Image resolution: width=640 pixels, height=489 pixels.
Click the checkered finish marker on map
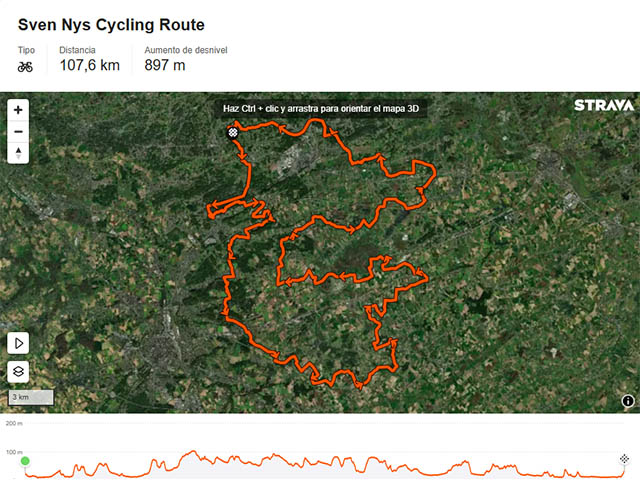pos(232,132)
